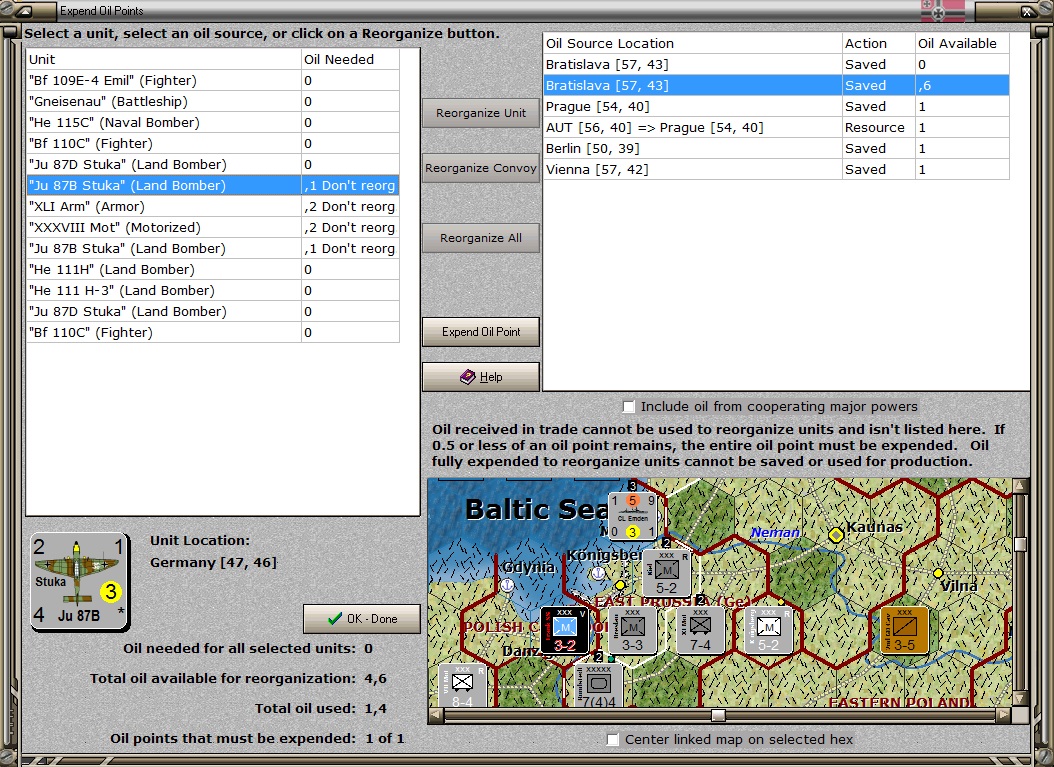Click the 7-4 infantry counter on map
Screen dimensions: 1054x767
tap(700, 630)
